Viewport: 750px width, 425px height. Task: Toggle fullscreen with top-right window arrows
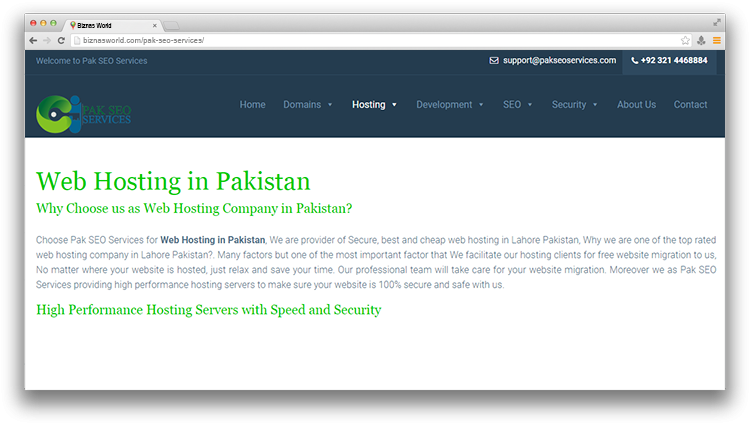[x=717, y=22]
